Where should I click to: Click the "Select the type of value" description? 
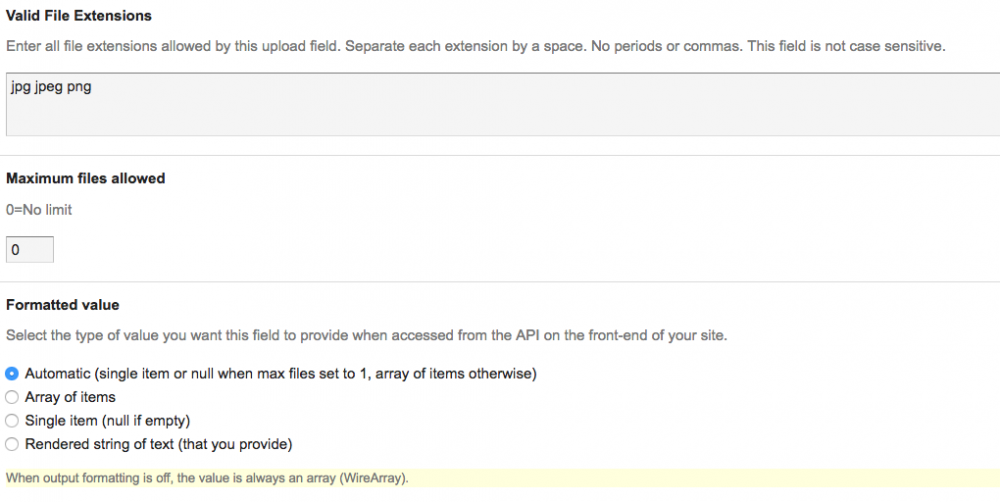coord(366,336)
